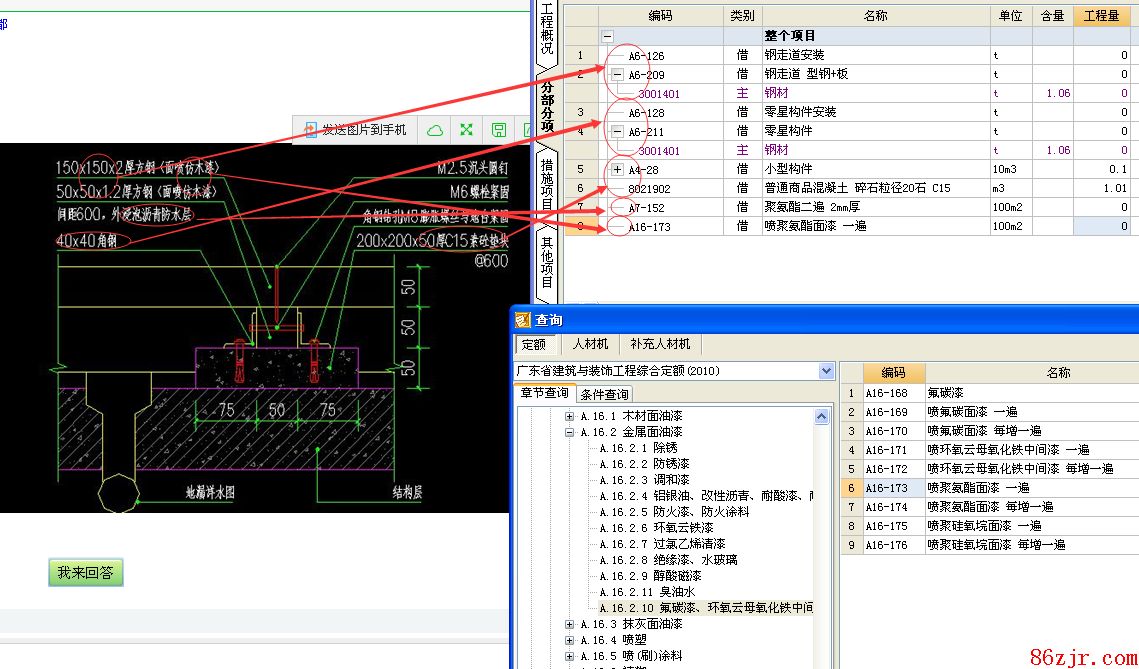Expand A.16.1 木材面油漆 tree node
This screenshot has height=669, width=1139.
(x=570, y=416)
